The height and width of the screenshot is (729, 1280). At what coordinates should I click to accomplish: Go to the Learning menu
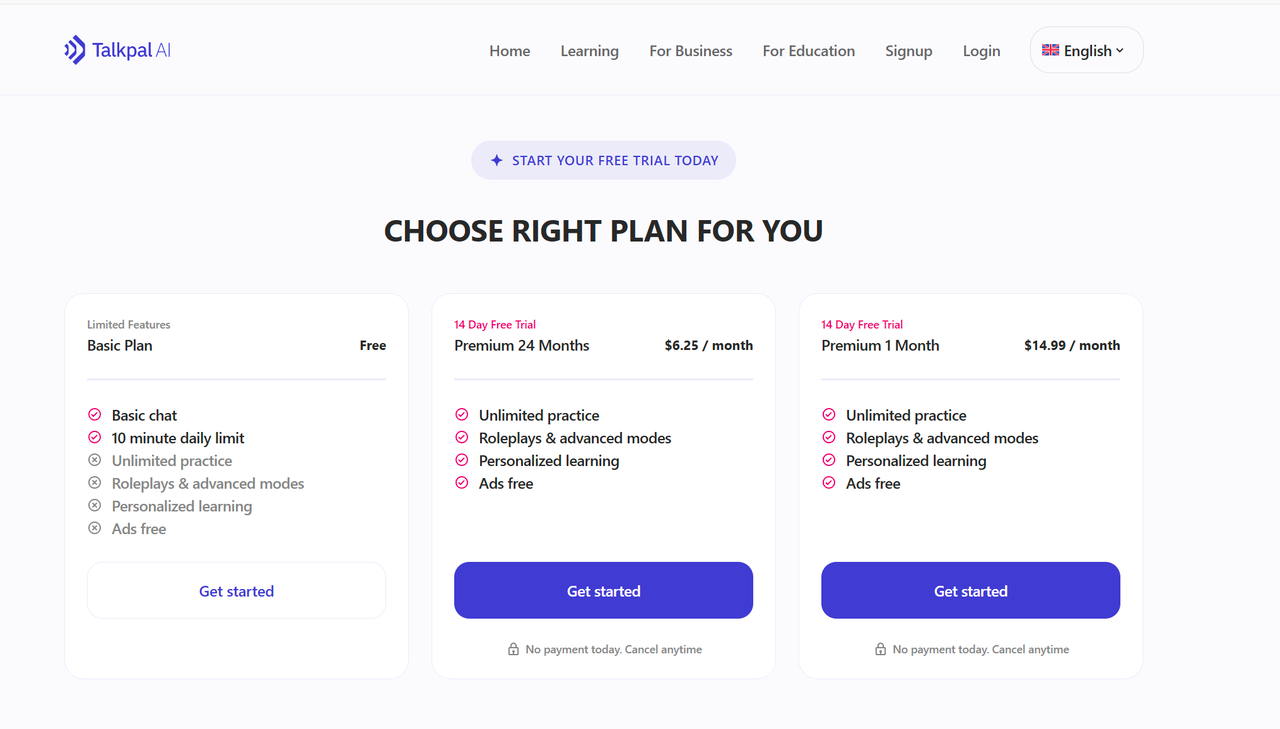click(589, 51)
